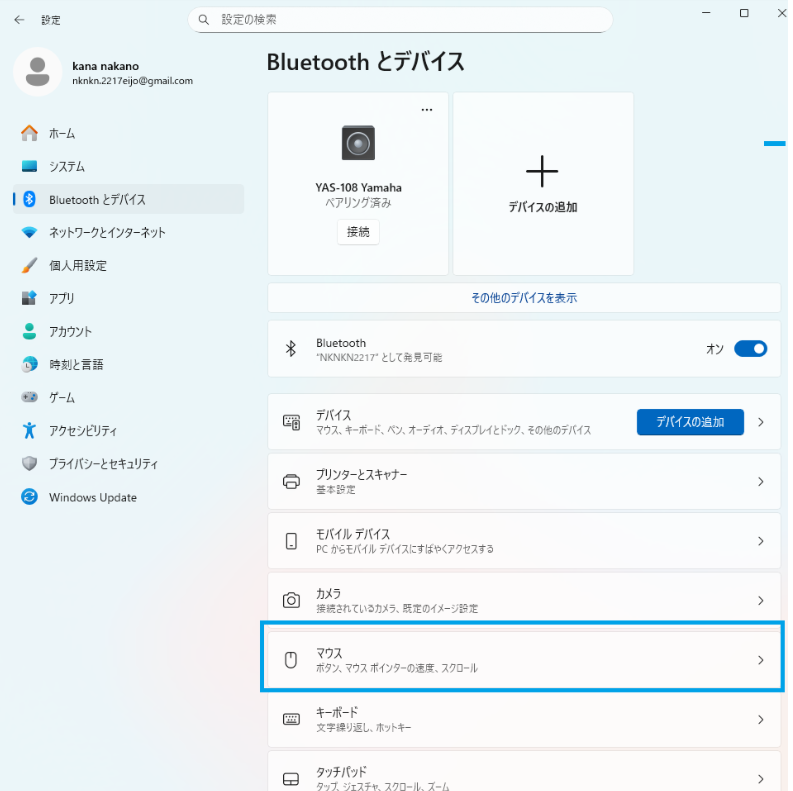This screenshot has width=793, height=791.
Task: Open Windows Update in sidebar
Action: [x=93, y=497]
